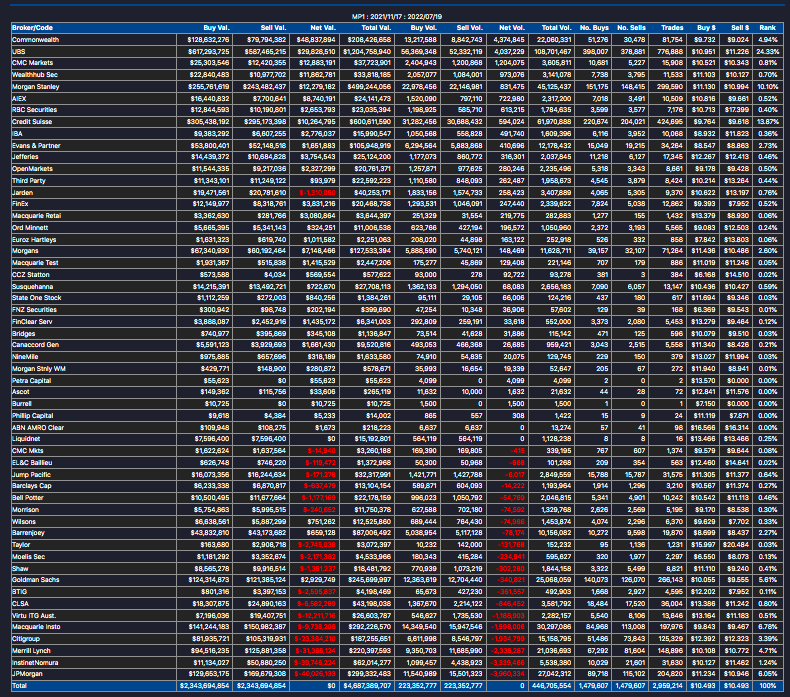
Task: Select the Barclays Cap row
Action: coord(397,486)
